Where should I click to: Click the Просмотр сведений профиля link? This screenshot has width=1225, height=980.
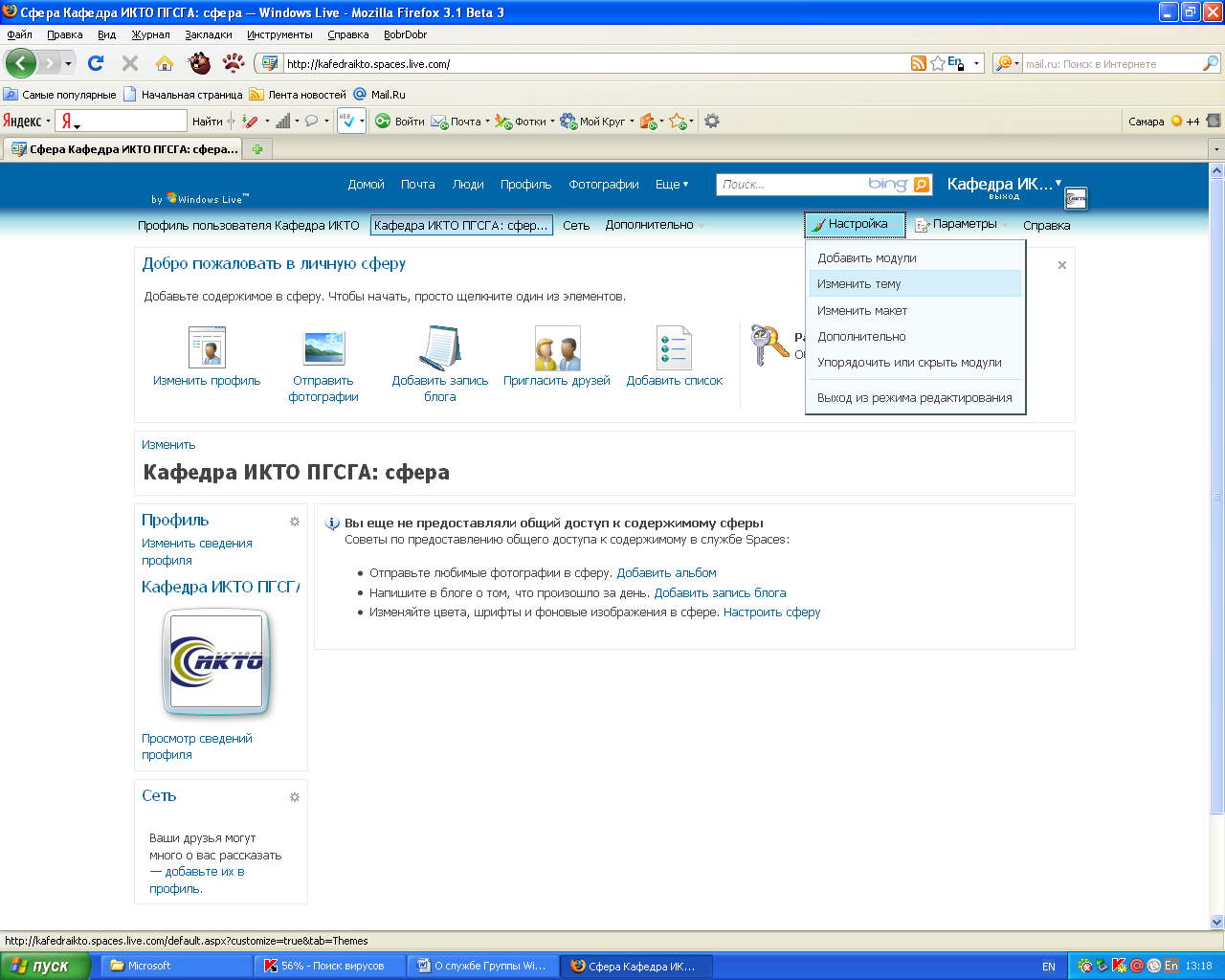pyautogui.click(x=197, y=746)
